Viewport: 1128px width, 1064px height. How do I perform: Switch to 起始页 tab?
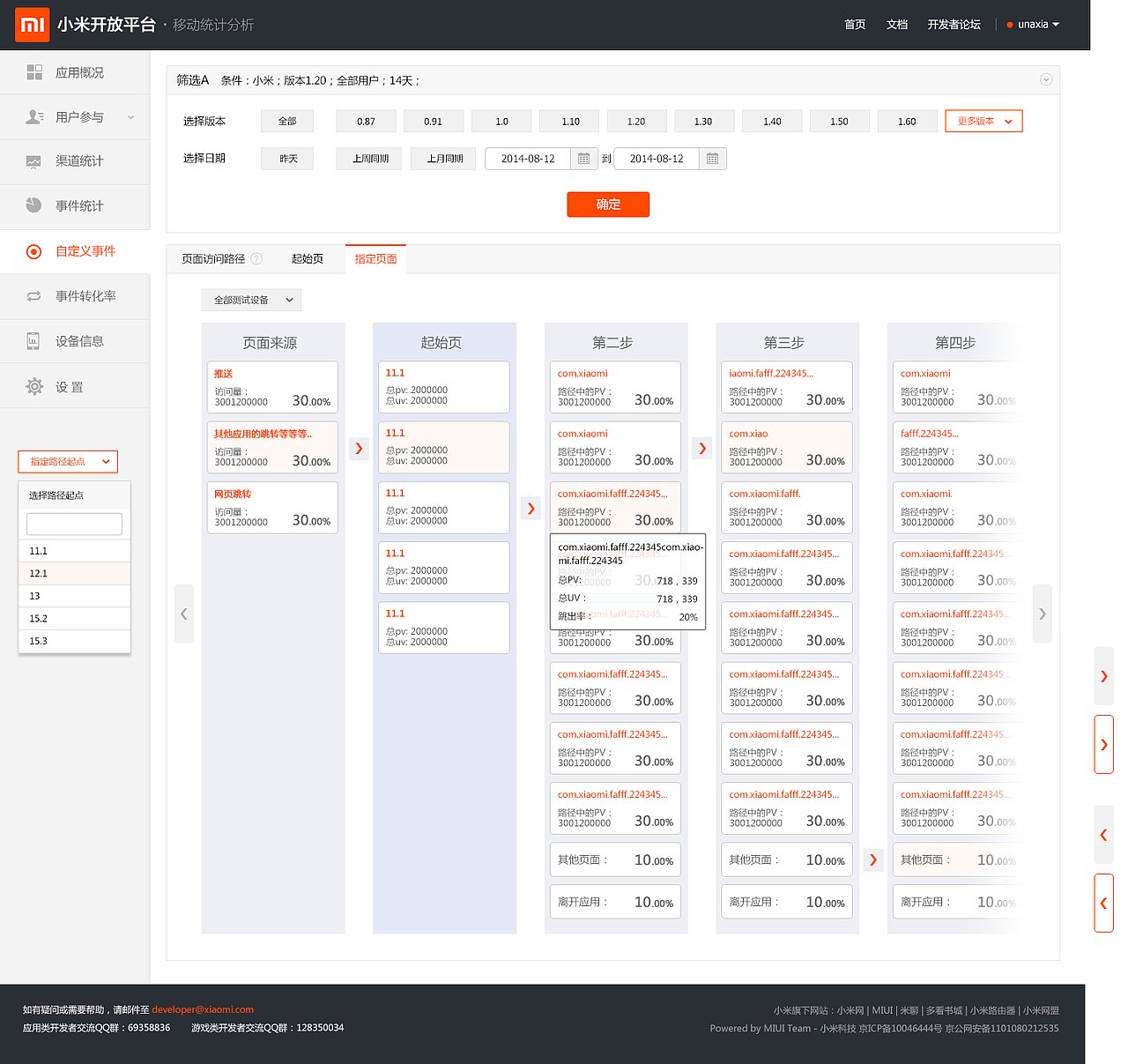point(308,259)
